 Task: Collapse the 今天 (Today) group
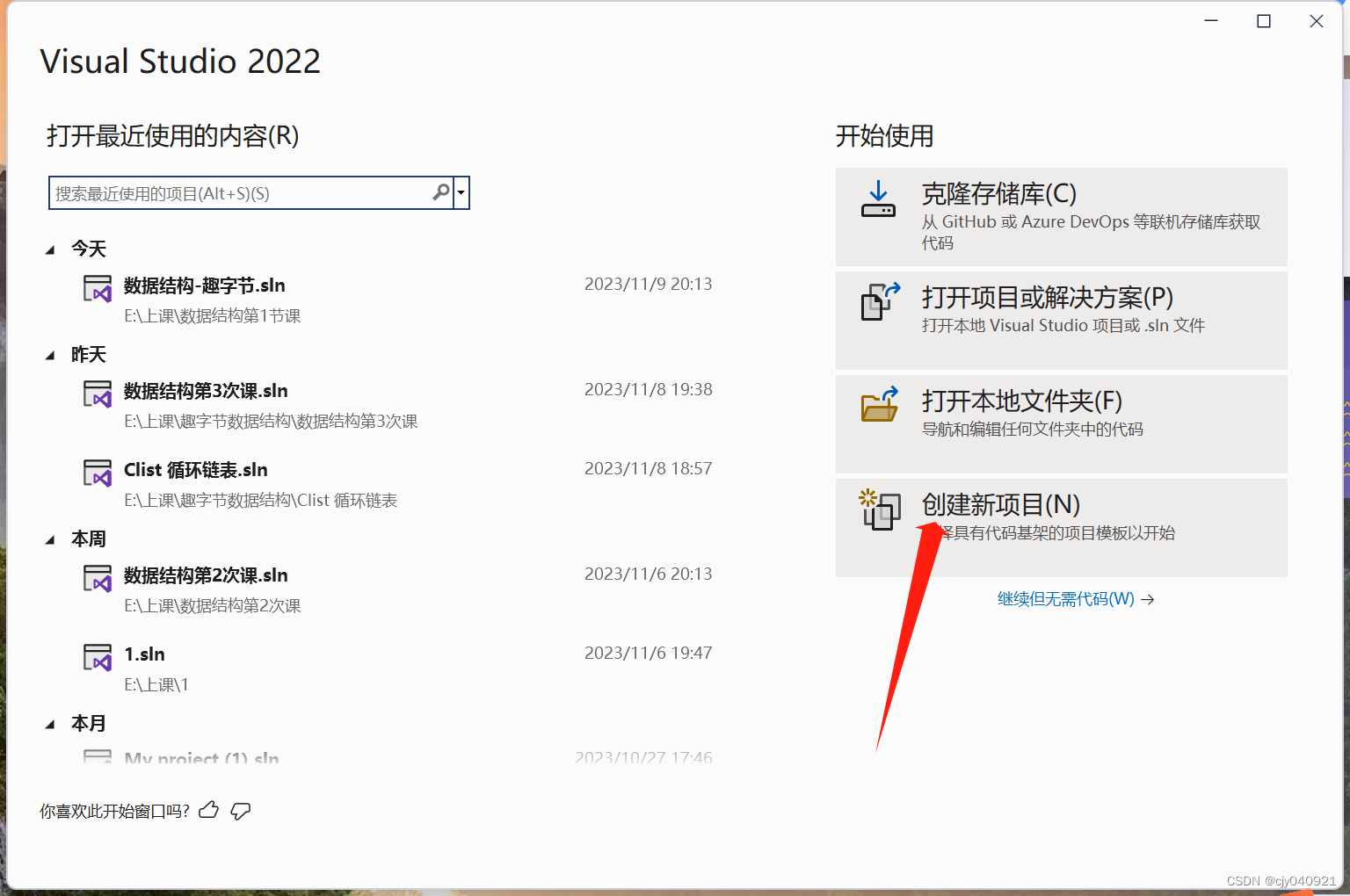51,249
